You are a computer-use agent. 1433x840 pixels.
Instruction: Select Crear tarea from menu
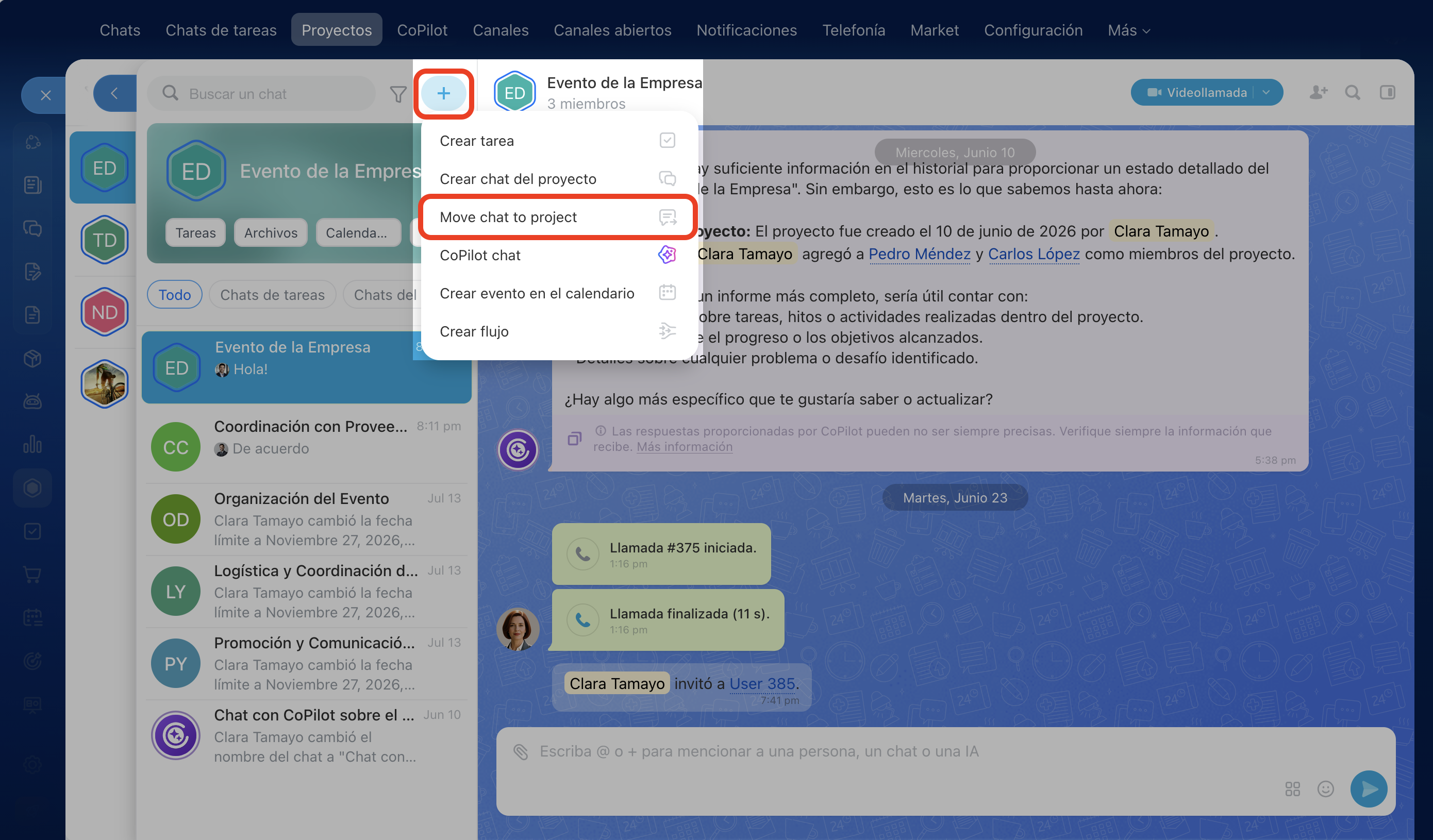pos(558,140)
